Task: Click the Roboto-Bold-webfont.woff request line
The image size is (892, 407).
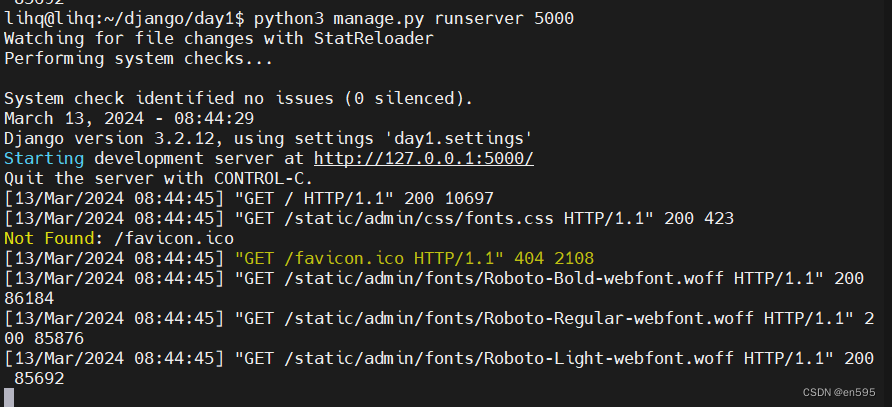Action: point(434,288)
